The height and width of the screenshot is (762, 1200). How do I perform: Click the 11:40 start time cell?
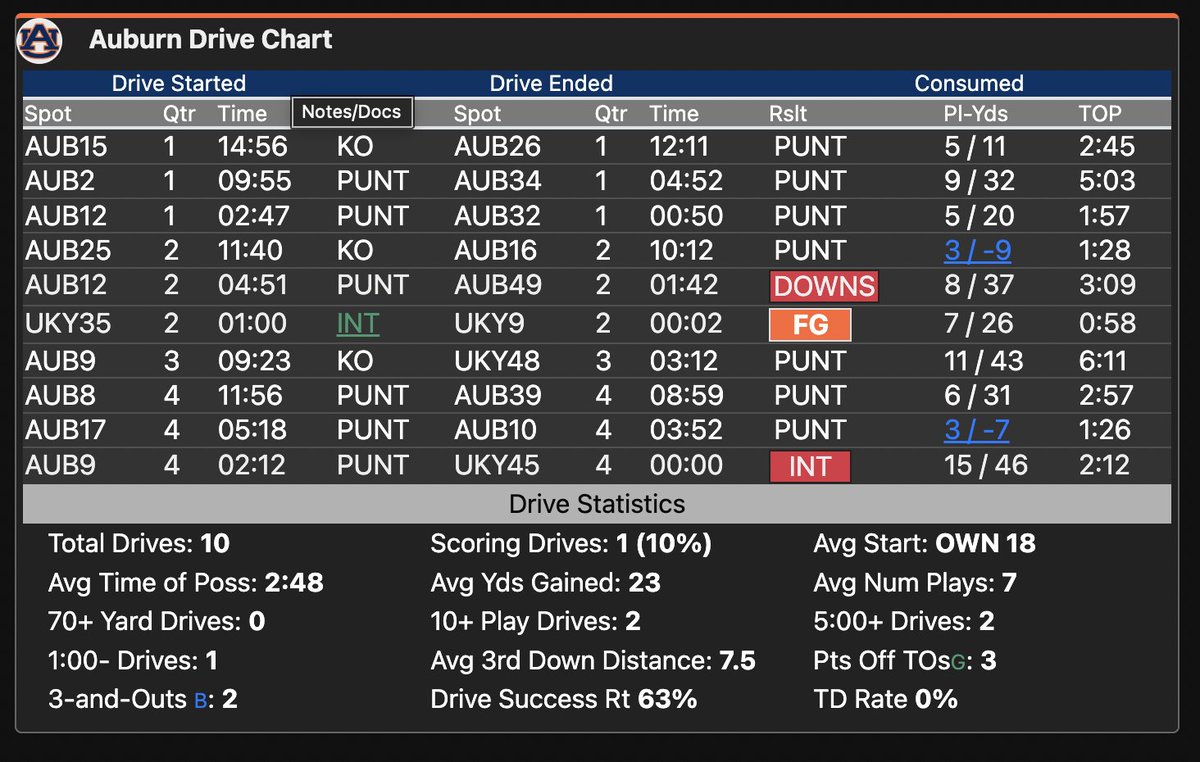click(x=250, y=250)
